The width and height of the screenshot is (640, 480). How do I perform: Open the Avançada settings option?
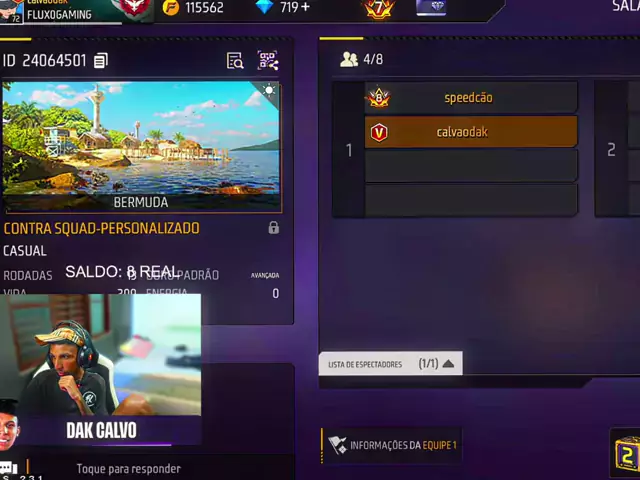click(265, 276)
